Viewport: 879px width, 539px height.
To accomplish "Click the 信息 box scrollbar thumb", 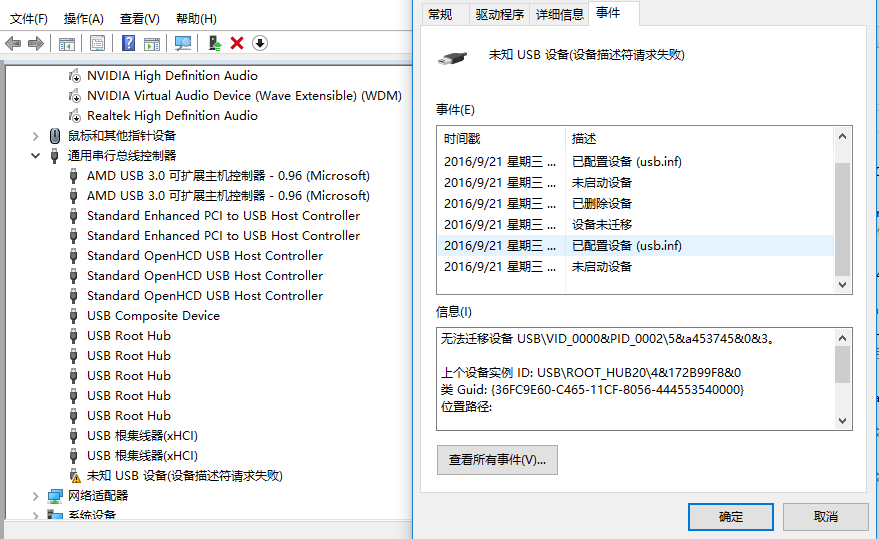I will (842, 365).
